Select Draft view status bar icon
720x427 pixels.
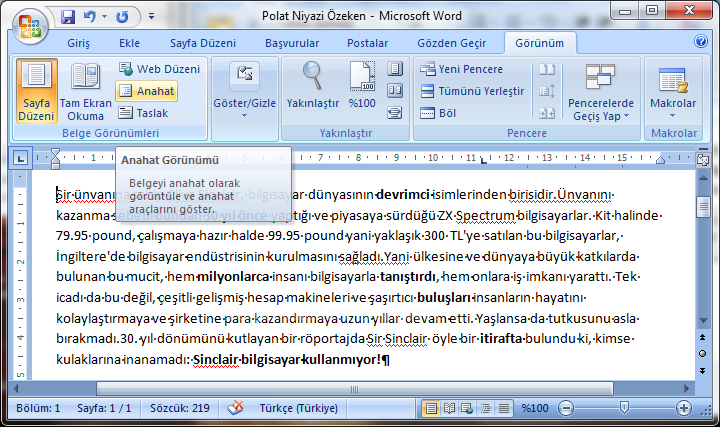(504, 408)
